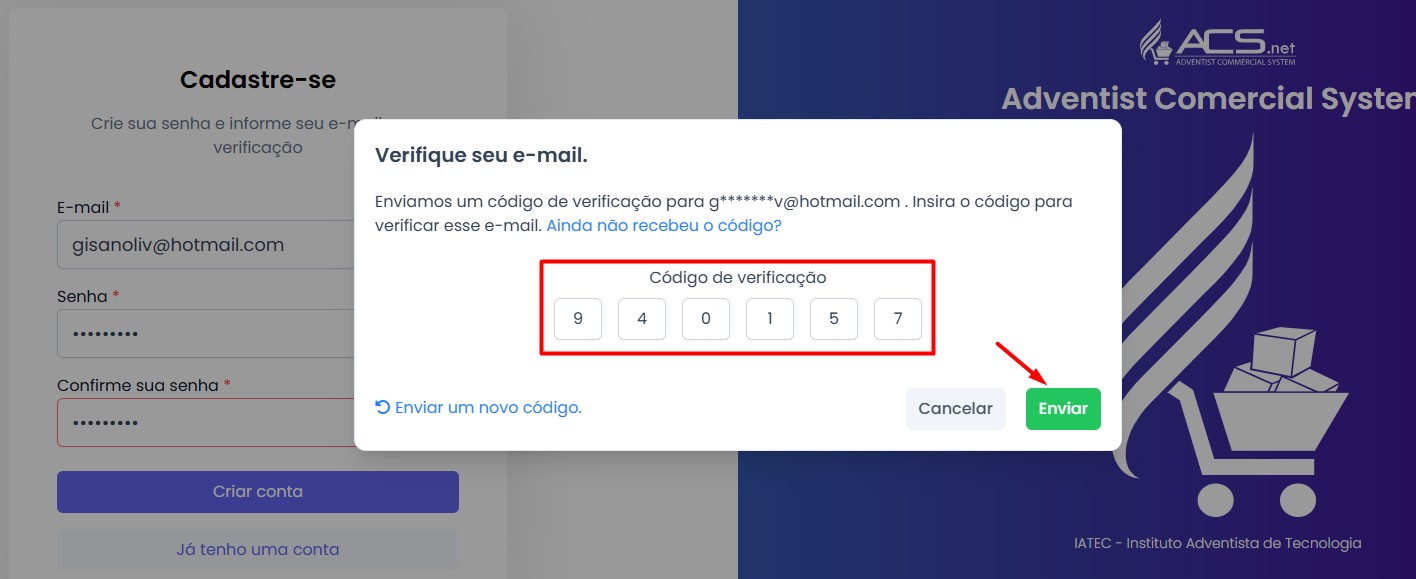The width and height of the screenshot is (1416, 579).
Task: Click the ACS.net logo
Action: [x=1217, y=44]
